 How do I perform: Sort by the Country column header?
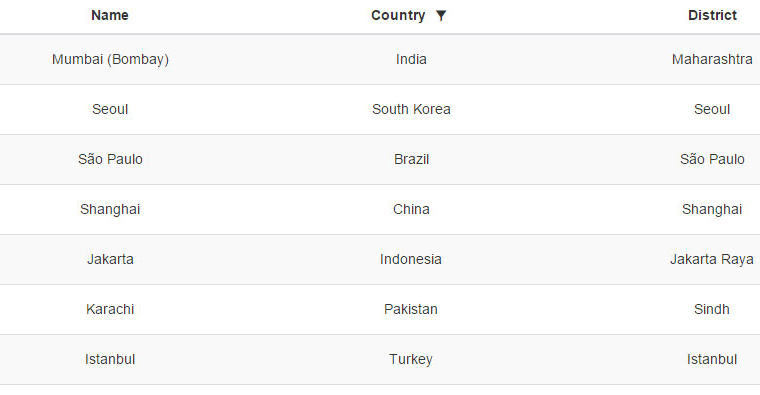pos(398,16)
